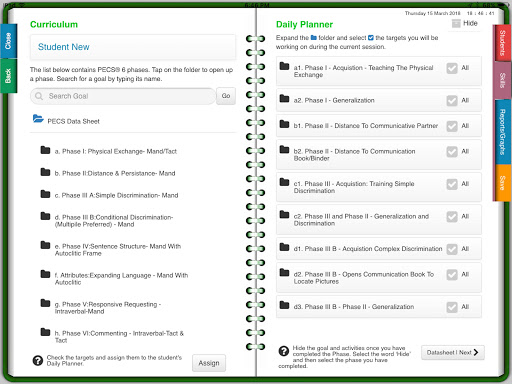Collapse the PECS Data Sheet folder label
Screen dimensions: 512x384
coord(73,121)
